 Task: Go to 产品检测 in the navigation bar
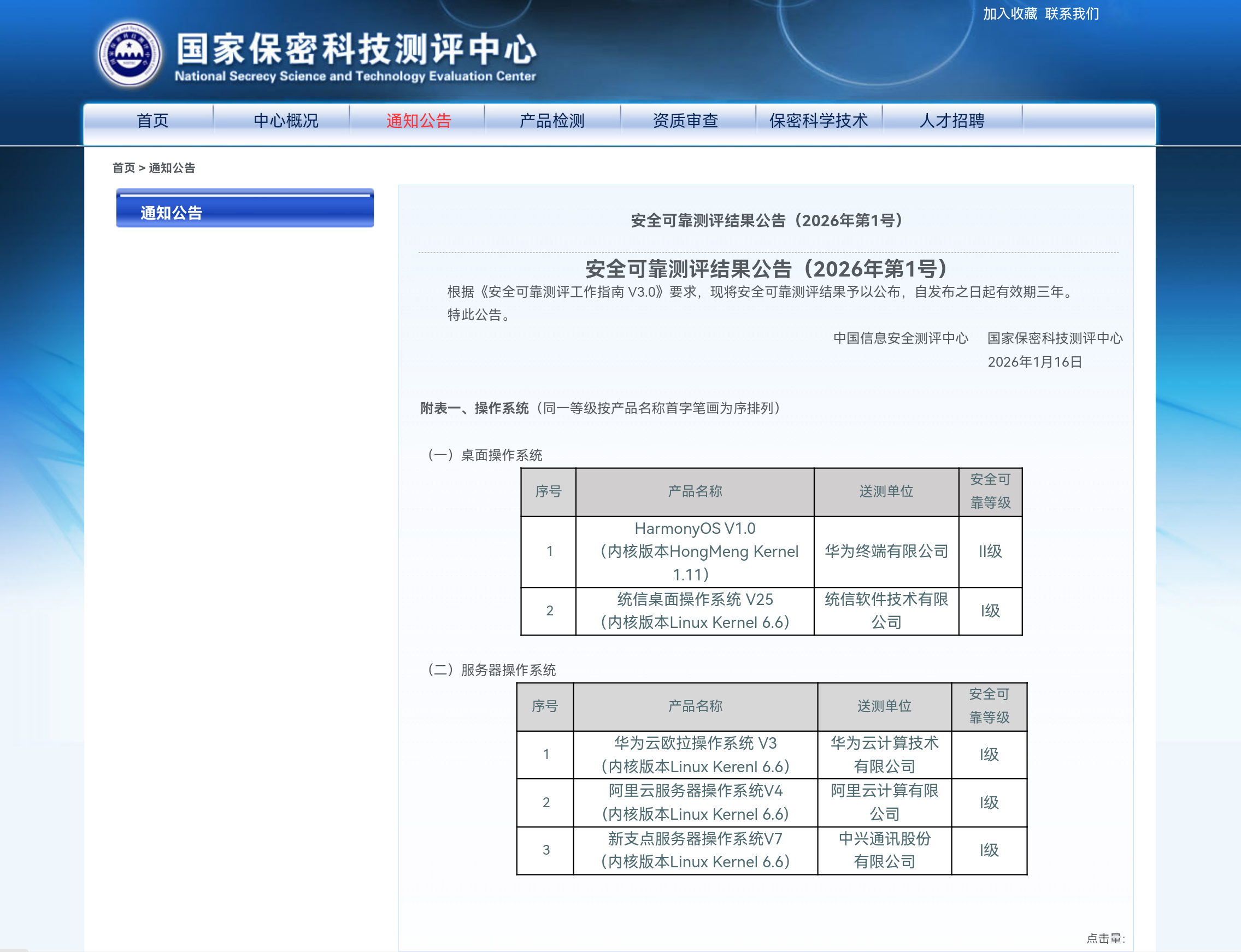click(x=552, y=121)
